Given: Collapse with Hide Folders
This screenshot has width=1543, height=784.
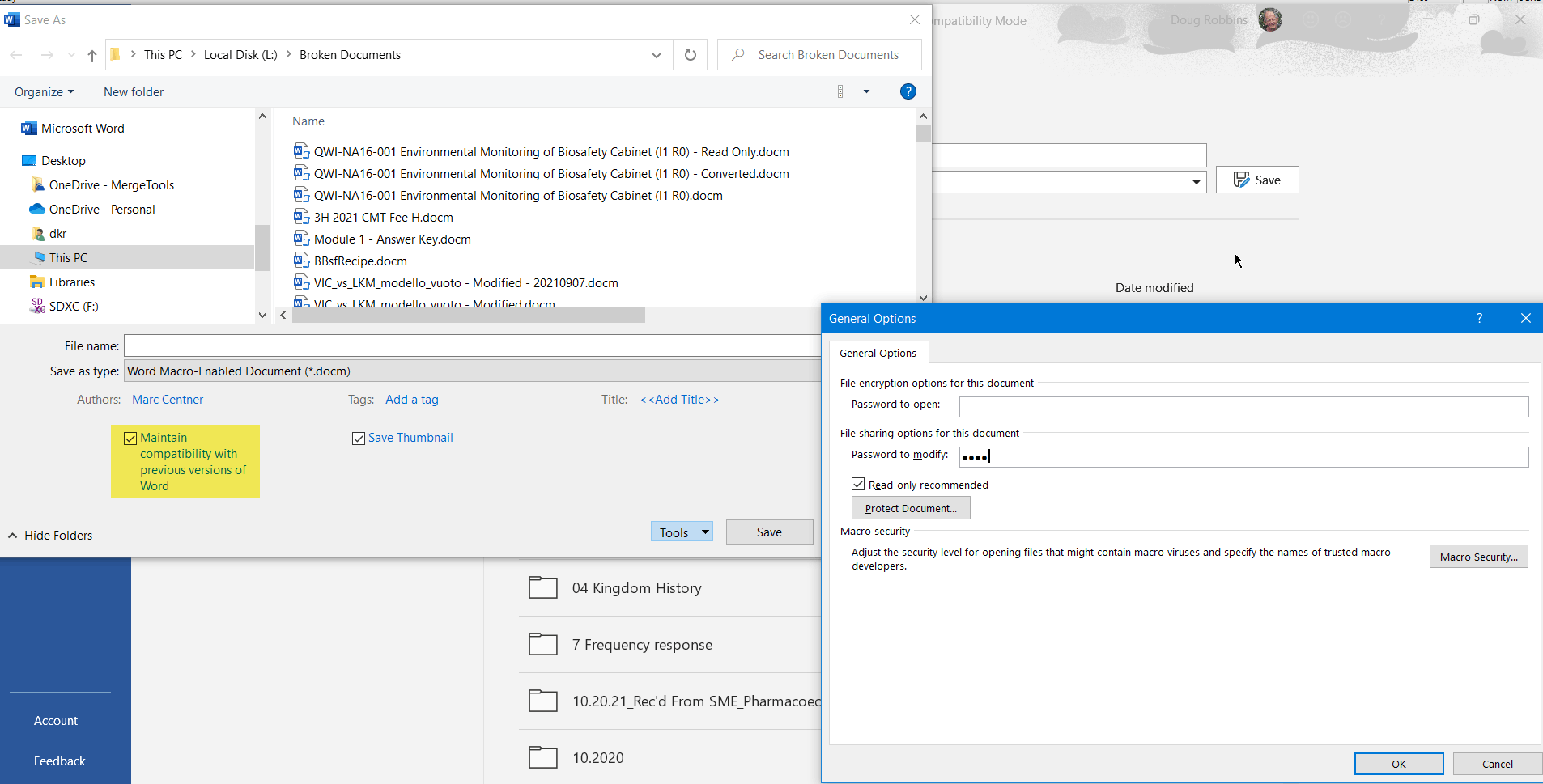Looking at the screenshot, I should coord(50,536).
